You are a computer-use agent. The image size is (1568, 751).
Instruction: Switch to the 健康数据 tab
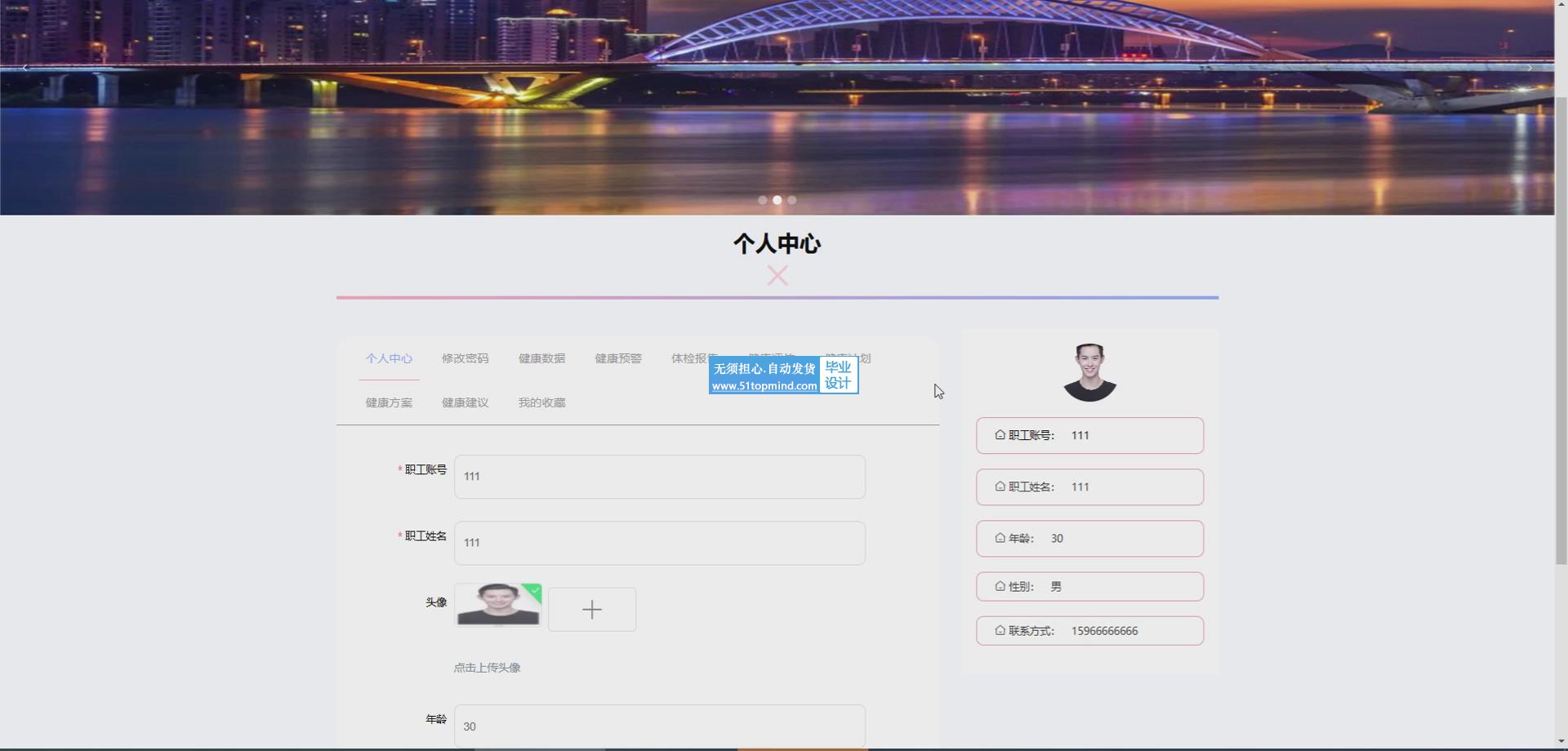[x=541, y=358]
